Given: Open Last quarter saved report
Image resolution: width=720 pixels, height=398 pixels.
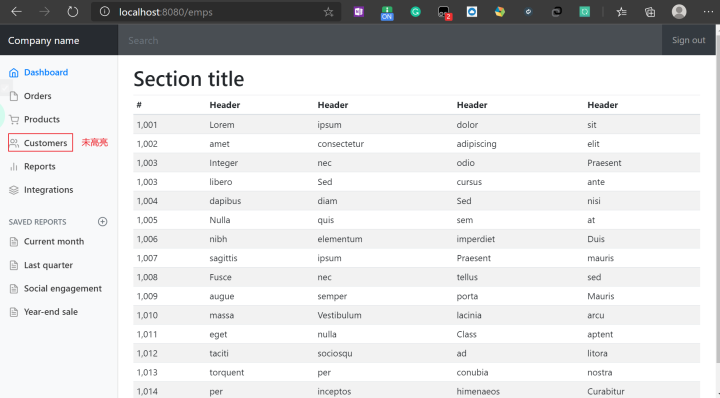Looking at the screenshot, I should (48, 265).
